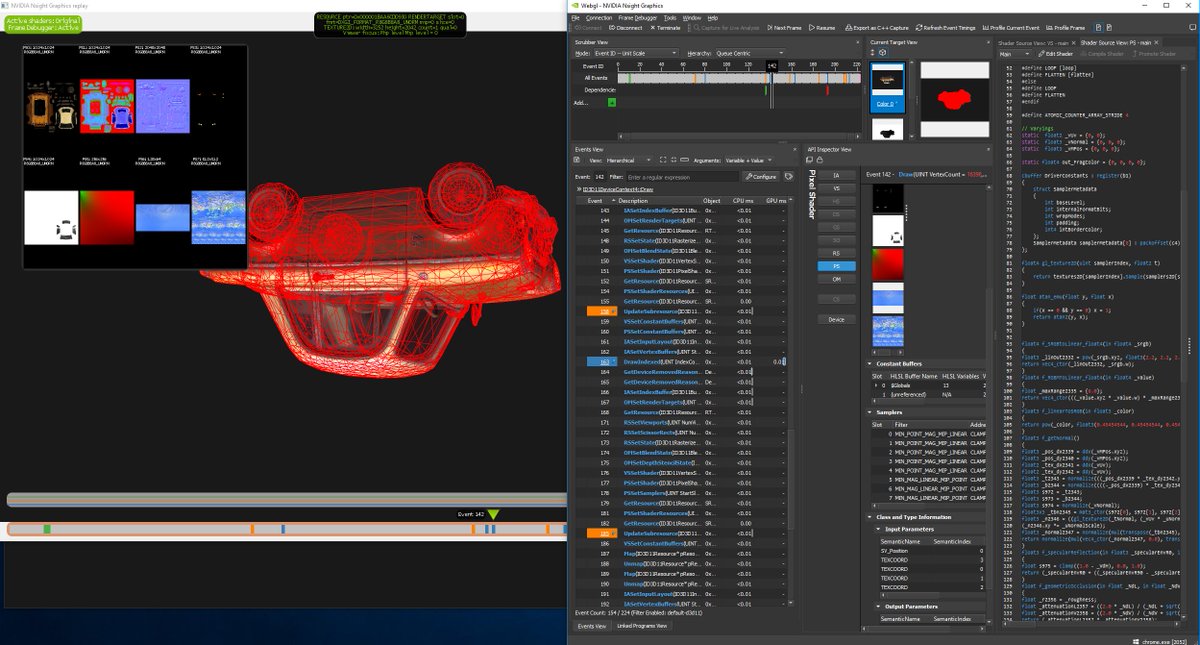Click the filter regular expression field

coord(681,176)
